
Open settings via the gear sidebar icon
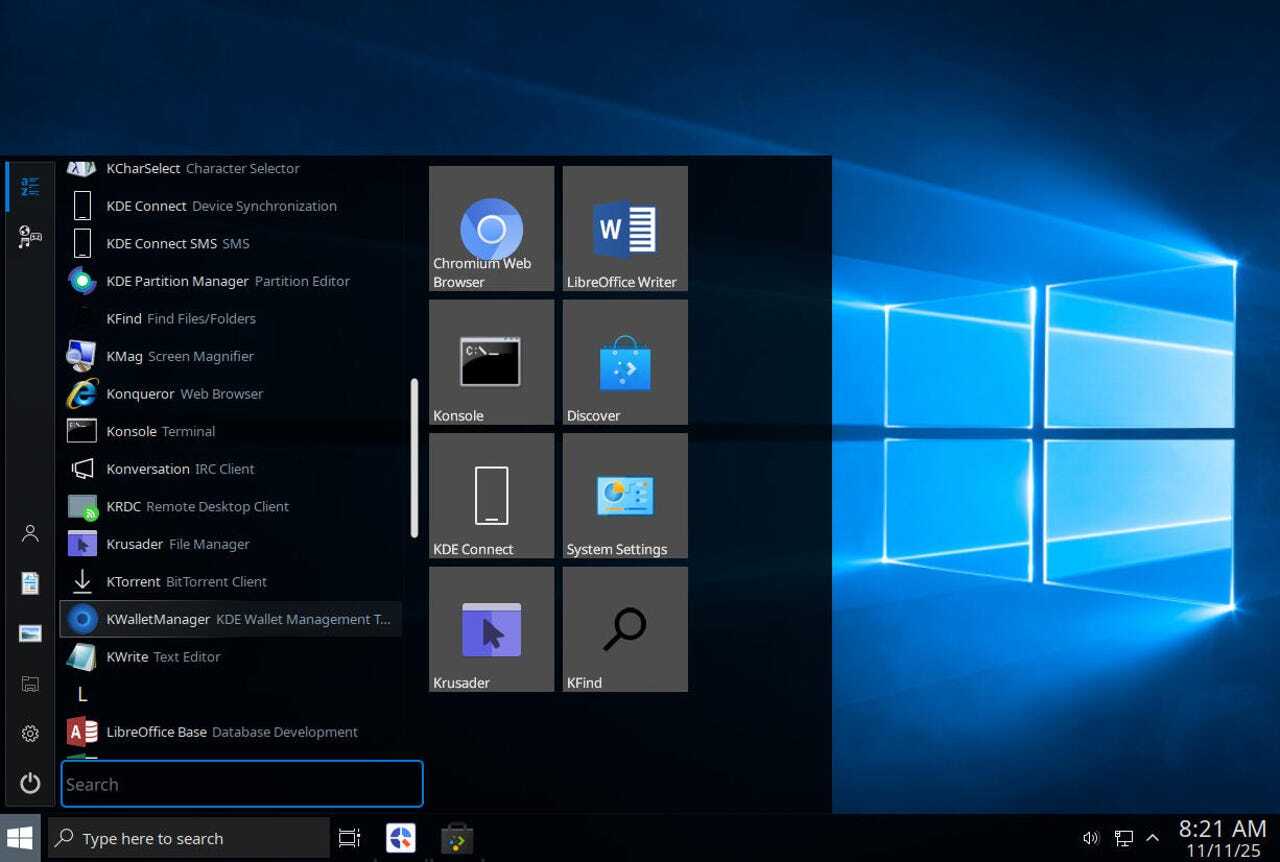tap(30, 734)
